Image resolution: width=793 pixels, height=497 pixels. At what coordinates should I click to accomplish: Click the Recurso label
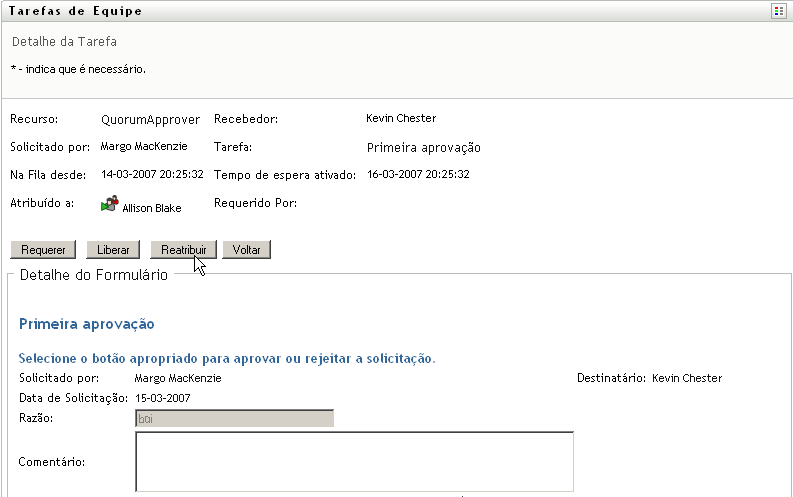[34, 119]
